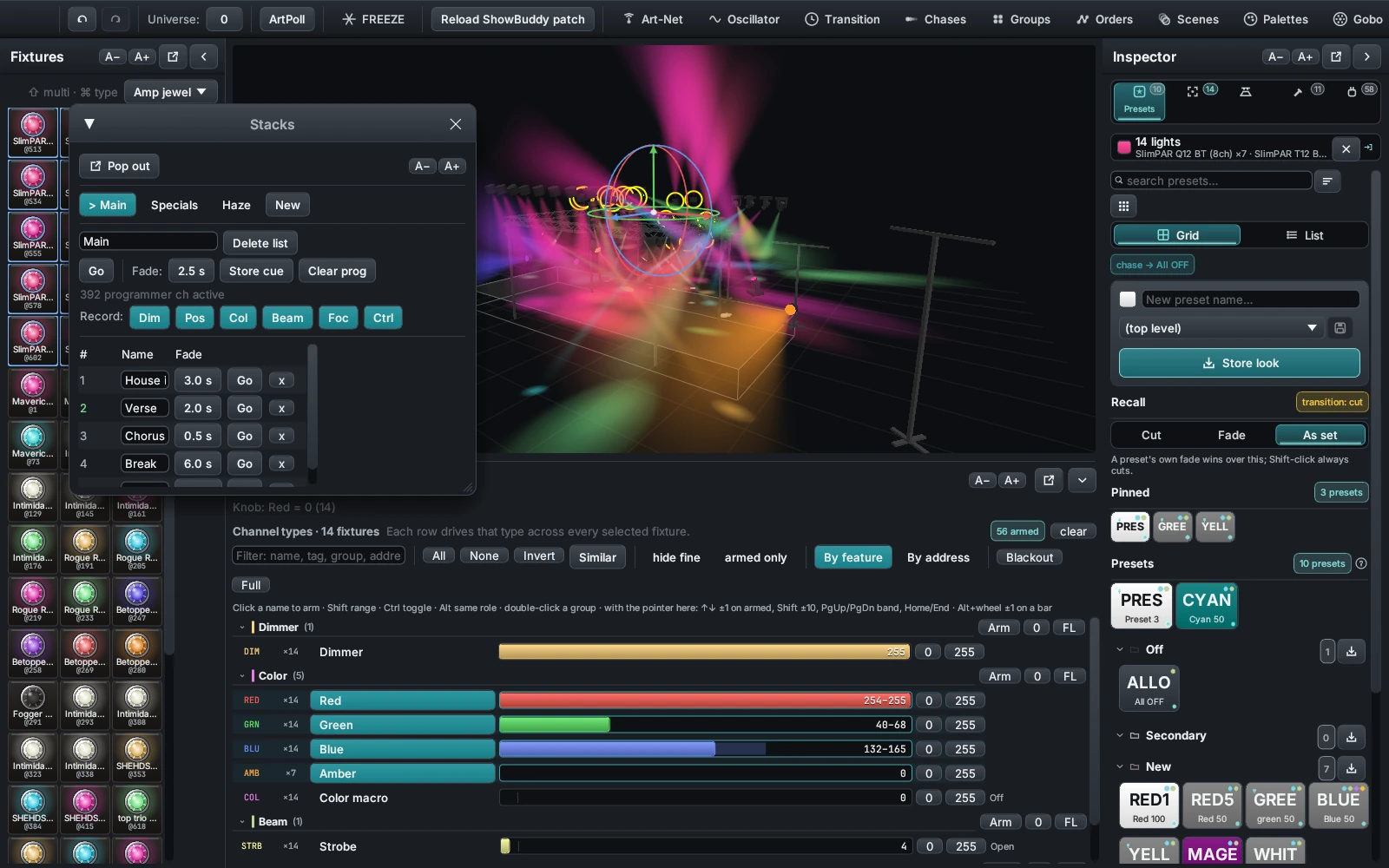This screenshot has width=1389, height=868.
Task: Enable hide fine channels option
Action: point(676,557)
